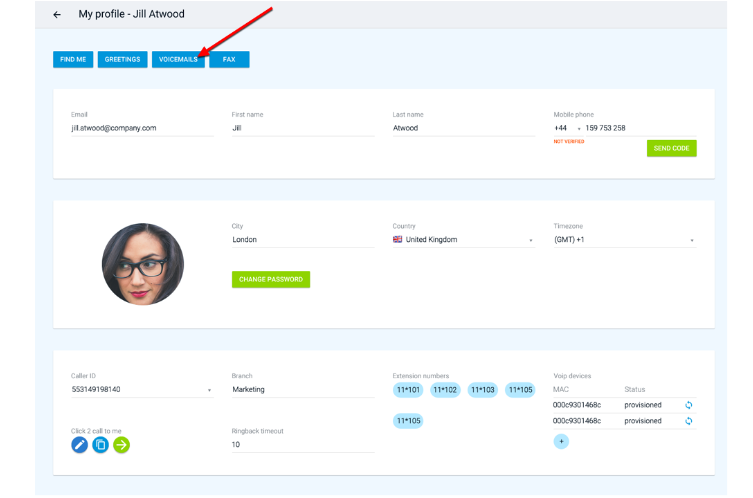The image size is (753, 498).
Task: Switch to the Find Me tab
Action: point(73,60)
